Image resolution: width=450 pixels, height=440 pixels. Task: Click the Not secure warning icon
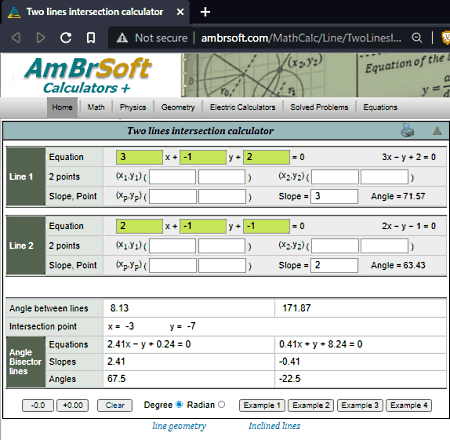122,38
